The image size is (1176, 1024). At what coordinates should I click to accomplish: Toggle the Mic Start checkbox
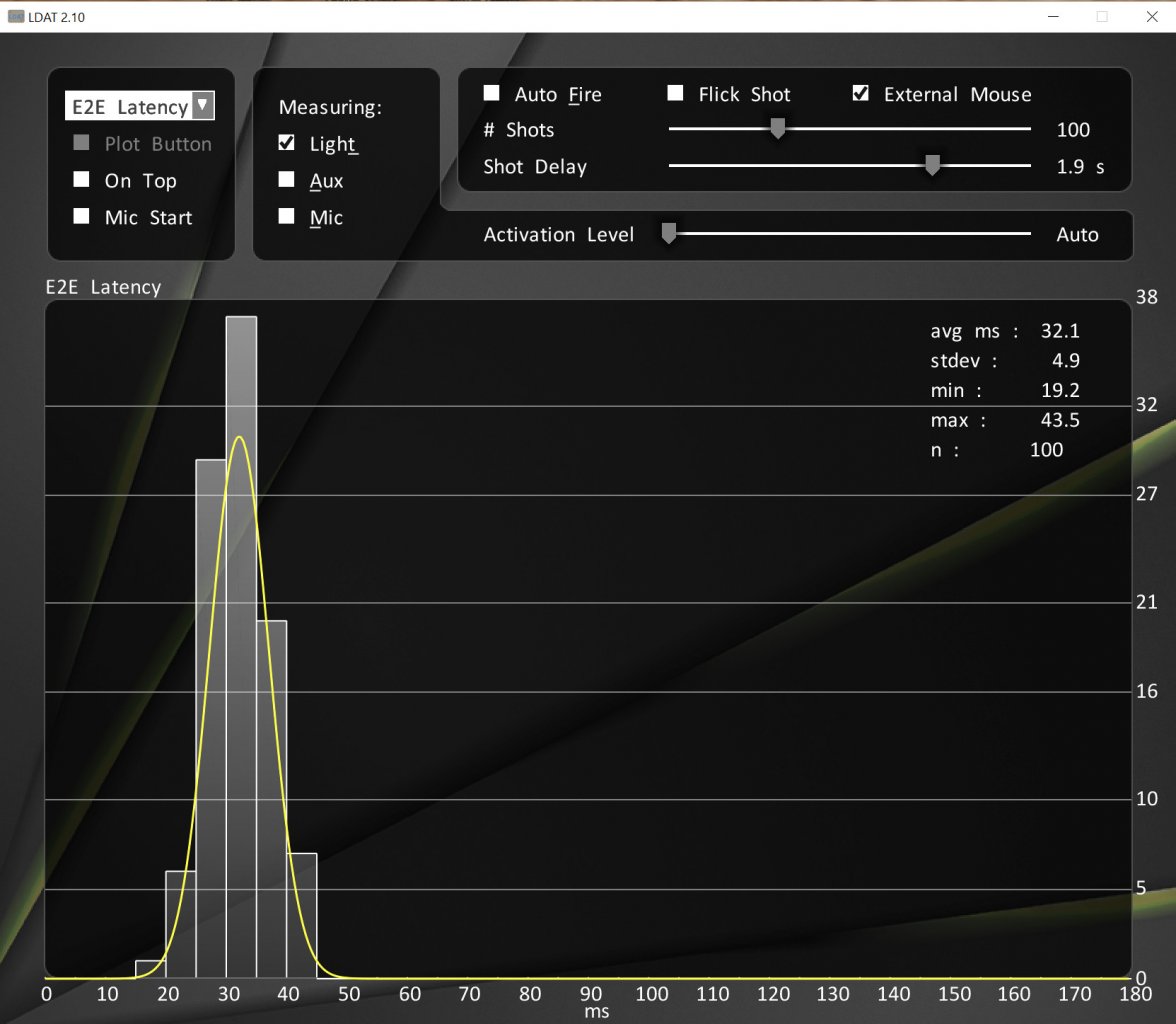click(x=81, y=216)
